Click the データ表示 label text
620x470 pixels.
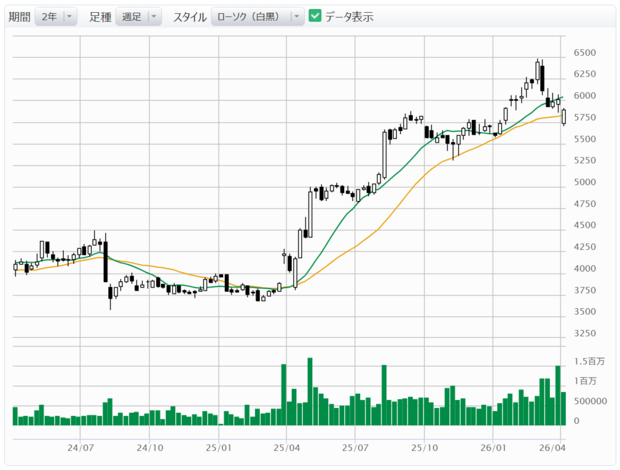pyautogui.click(x=348, y=17)
